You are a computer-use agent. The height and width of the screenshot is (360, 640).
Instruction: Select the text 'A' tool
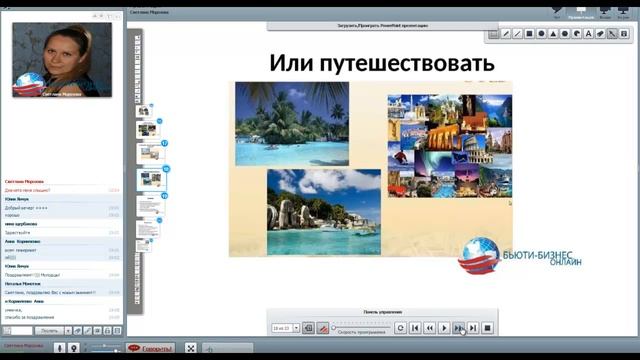589,34
